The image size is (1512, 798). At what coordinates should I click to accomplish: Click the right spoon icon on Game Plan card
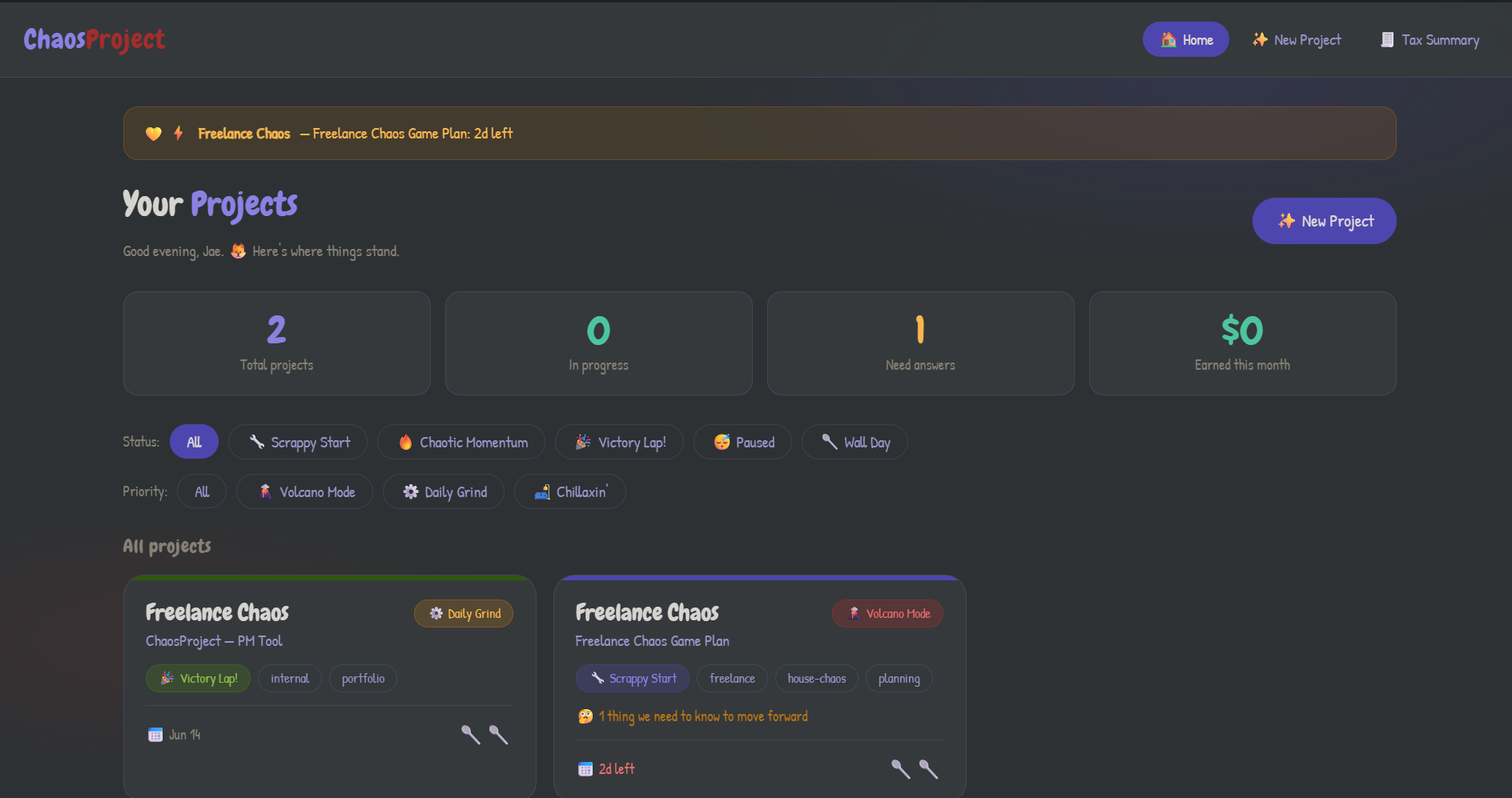click(928, 769)
